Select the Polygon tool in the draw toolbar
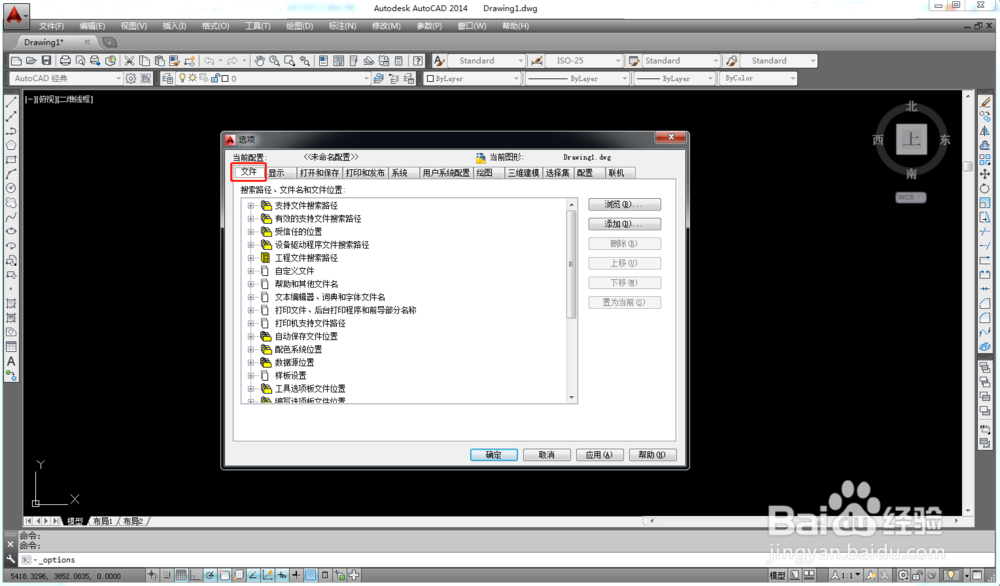Viewport: 1000px width, 586px height. [11, 145]
